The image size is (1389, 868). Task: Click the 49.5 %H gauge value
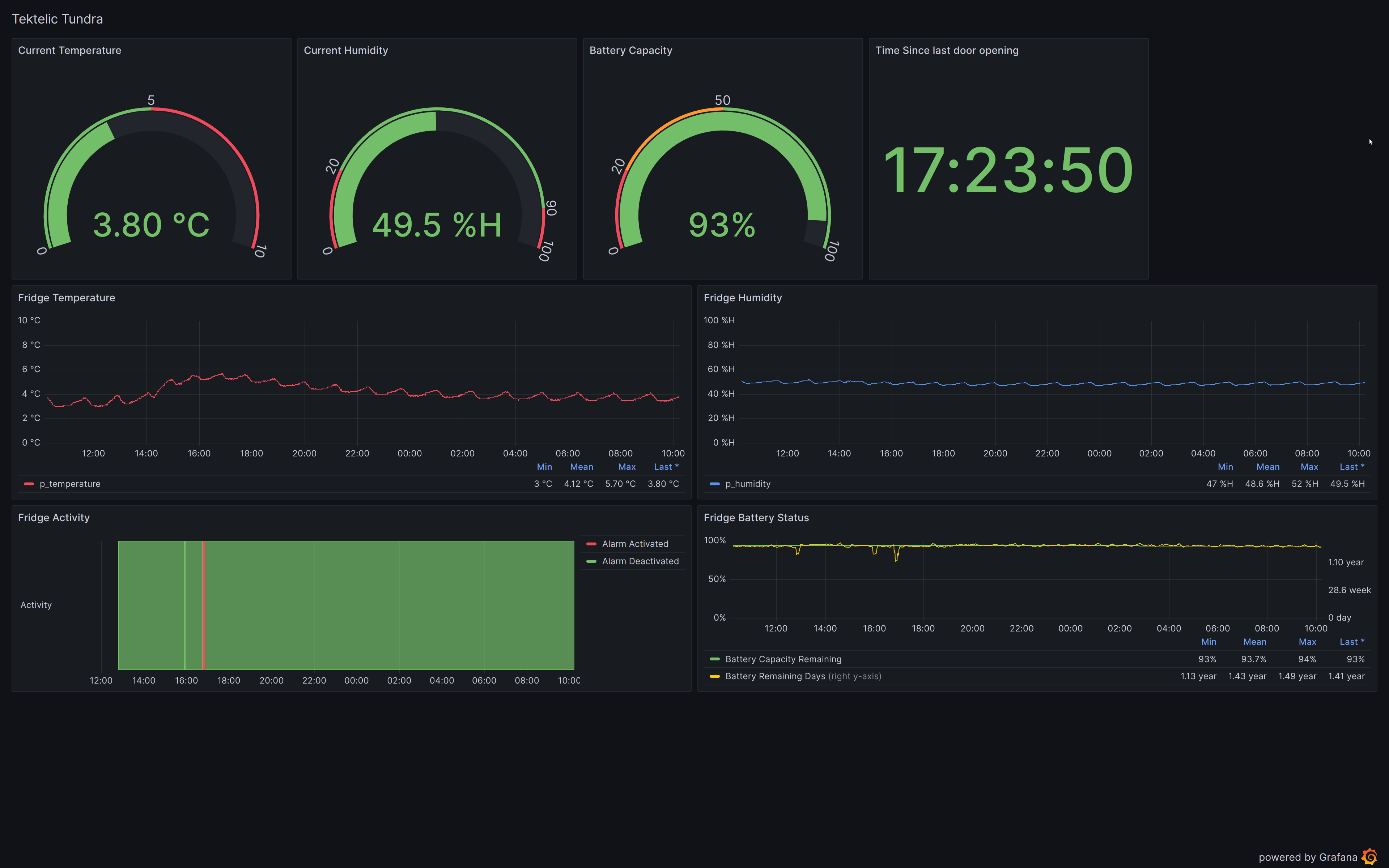coord(437,225)
